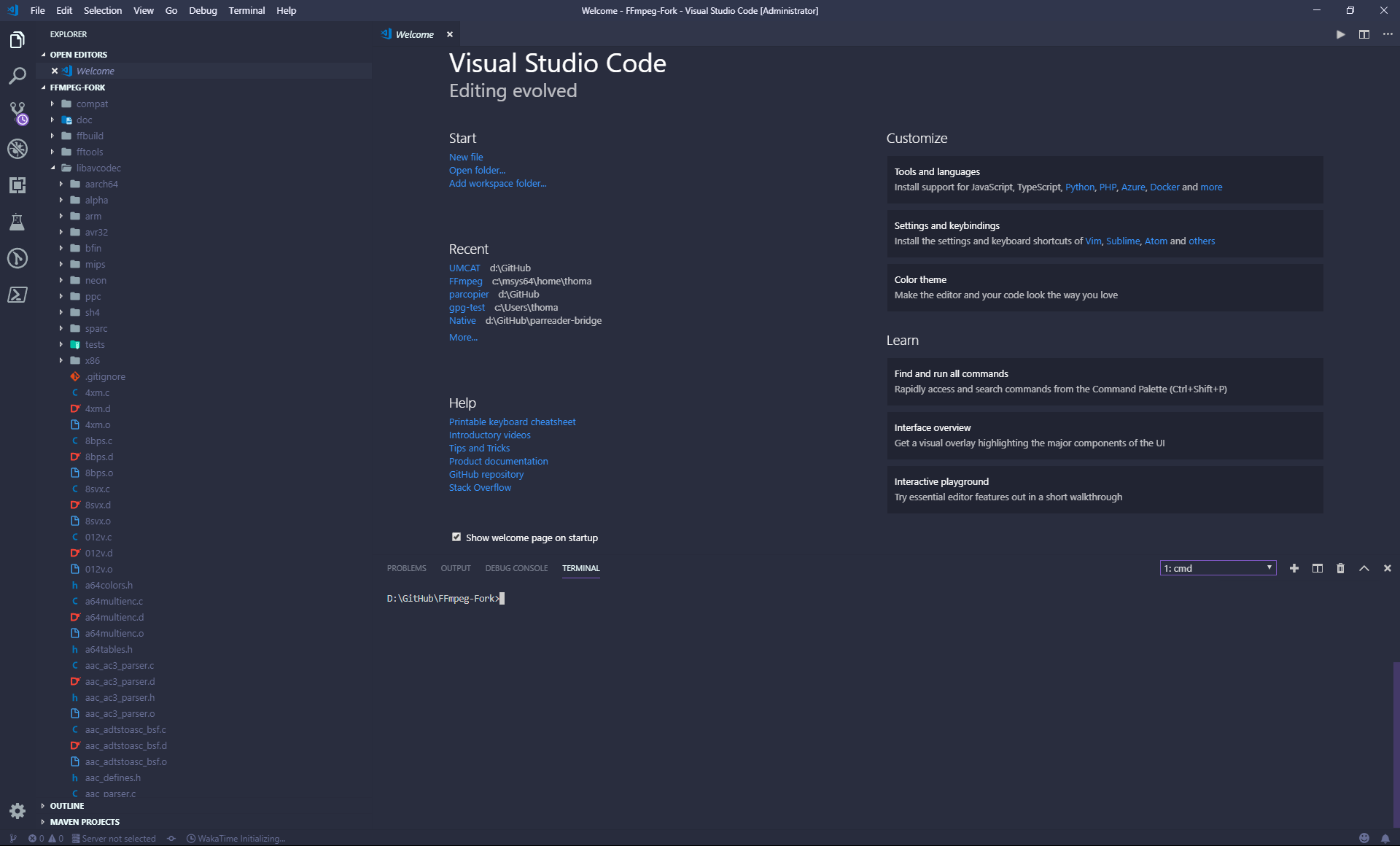The height and width of the screenshot is (846, 1400).
Task: Open the Extensions view
Action: click(x=17, y=185)
